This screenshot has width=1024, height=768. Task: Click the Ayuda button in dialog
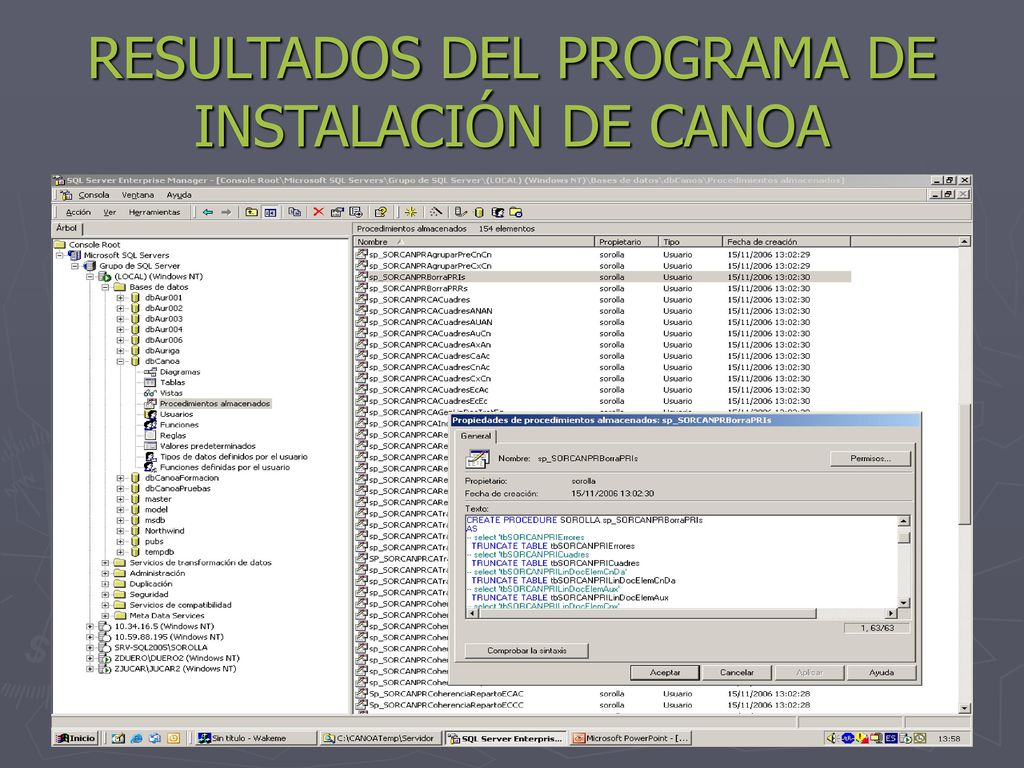tap(881, 672)
